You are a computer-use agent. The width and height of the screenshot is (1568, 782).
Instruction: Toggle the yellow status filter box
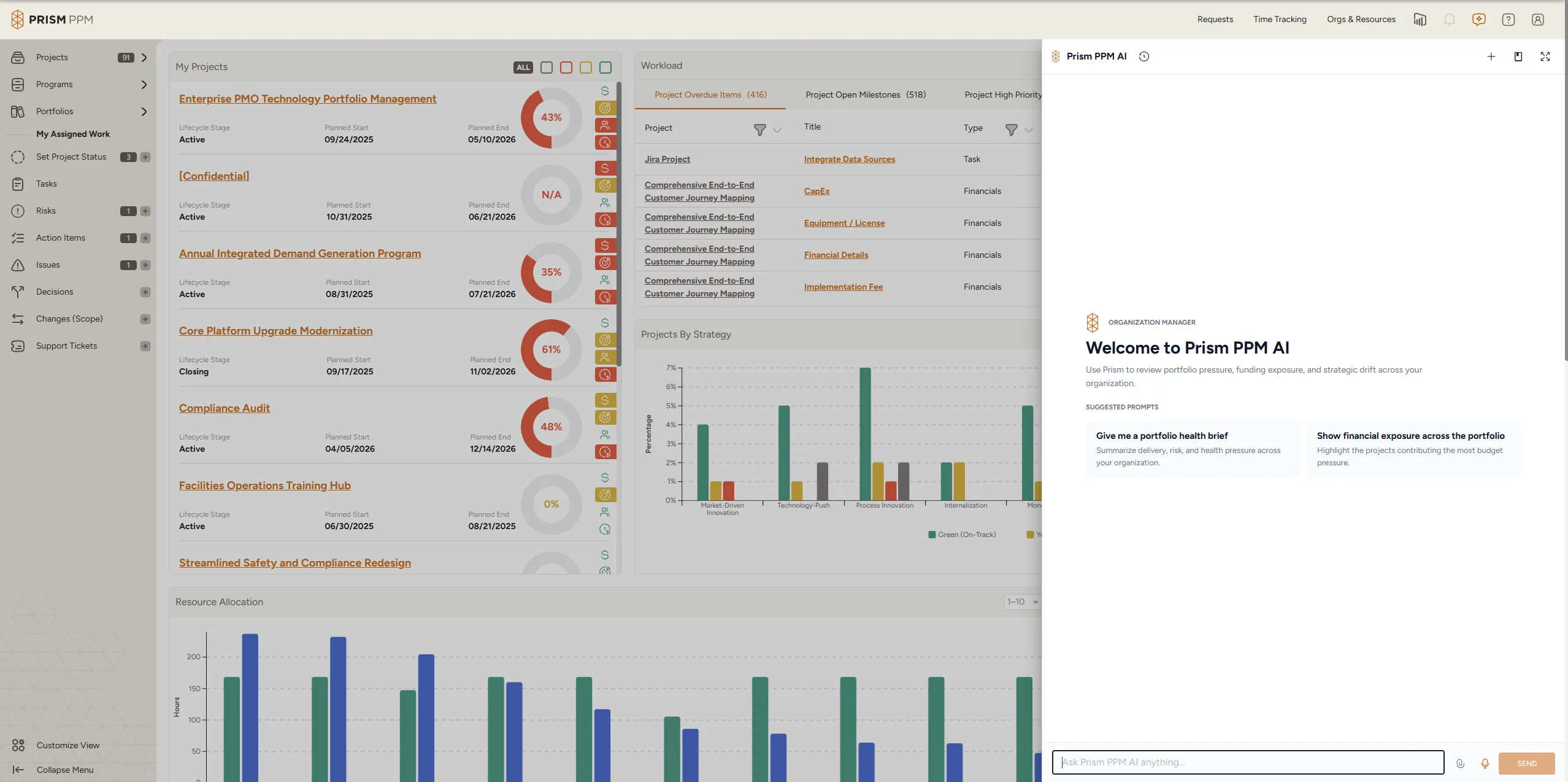click(586, 68)
